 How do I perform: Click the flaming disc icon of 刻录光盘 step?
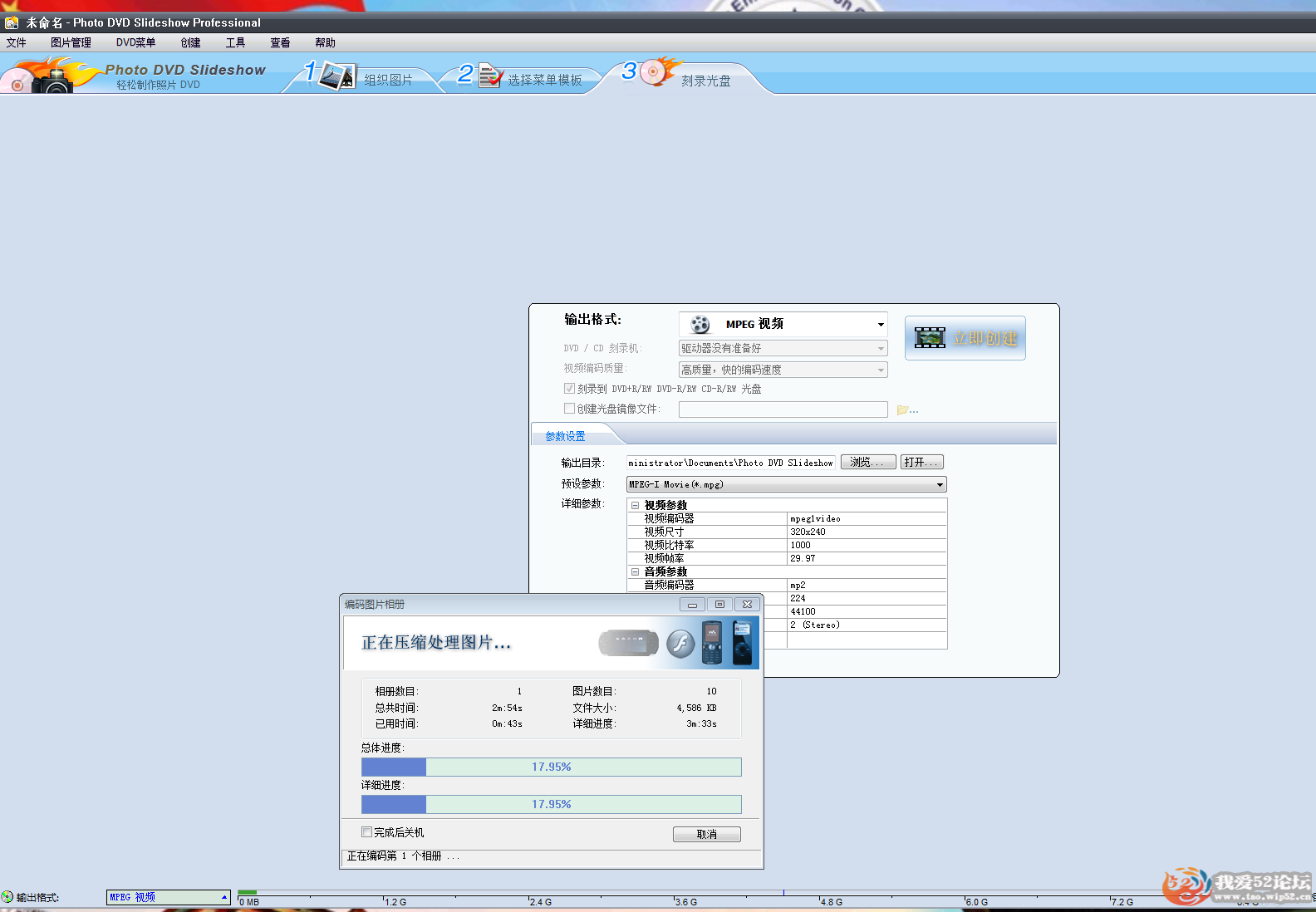(660, 73)
